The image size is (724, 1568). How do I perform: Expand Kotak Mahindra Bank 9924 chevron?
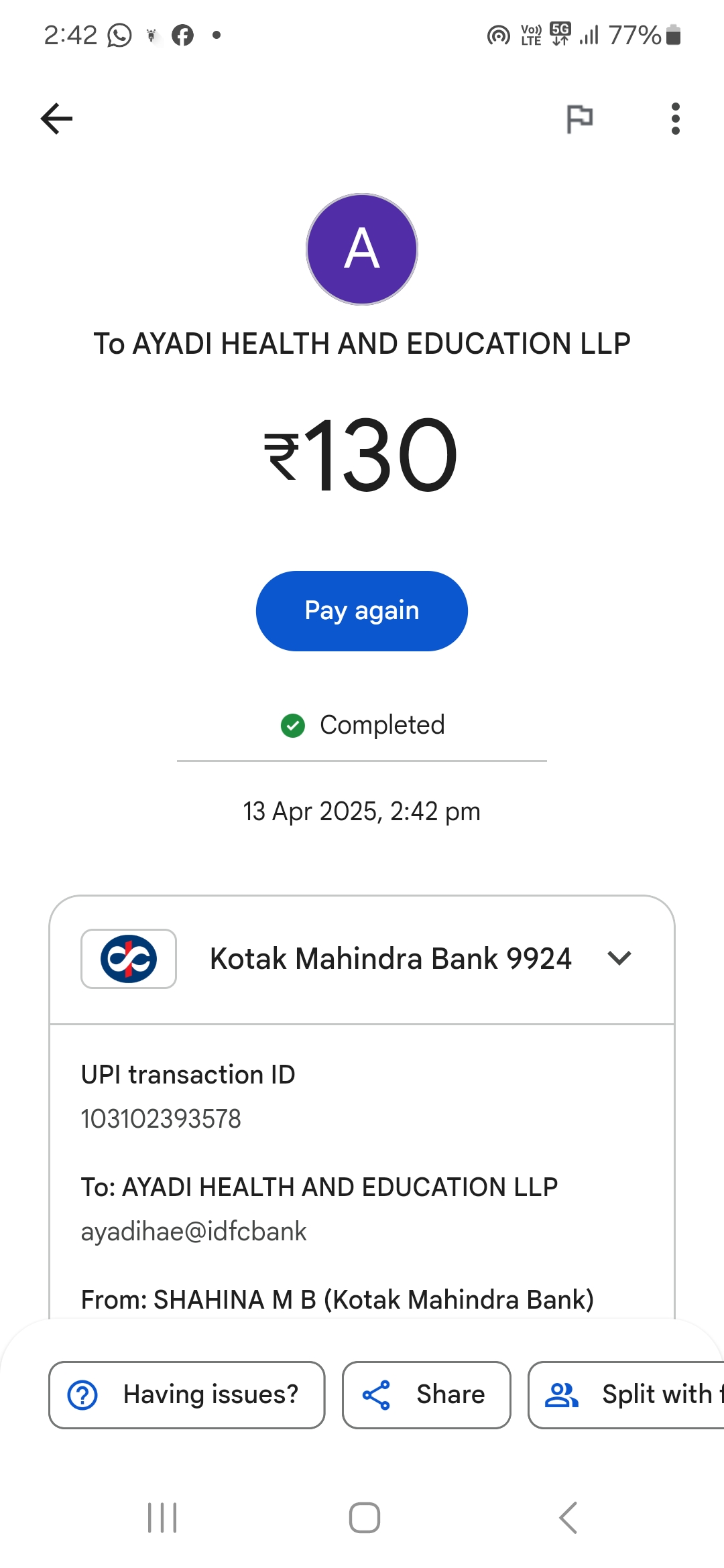coord(619,958)
